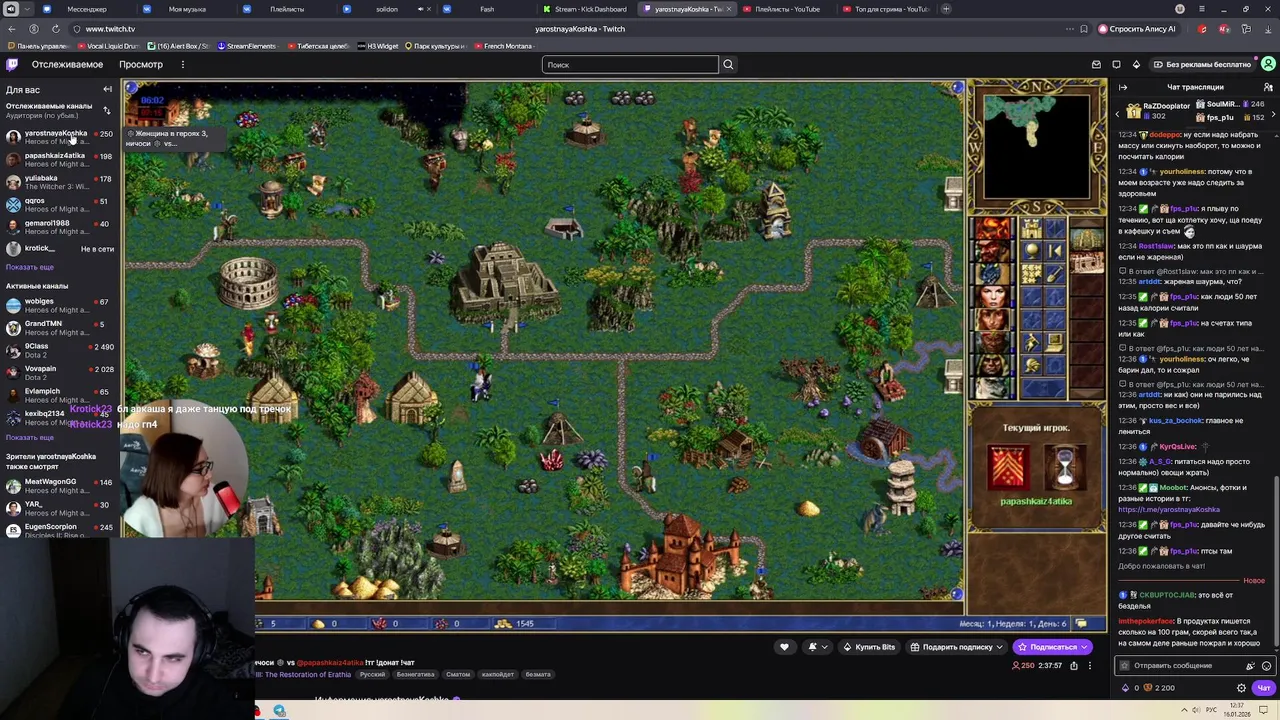Open the yarostnayaKoshka channel in sidebar

click(x=59, y=137)
